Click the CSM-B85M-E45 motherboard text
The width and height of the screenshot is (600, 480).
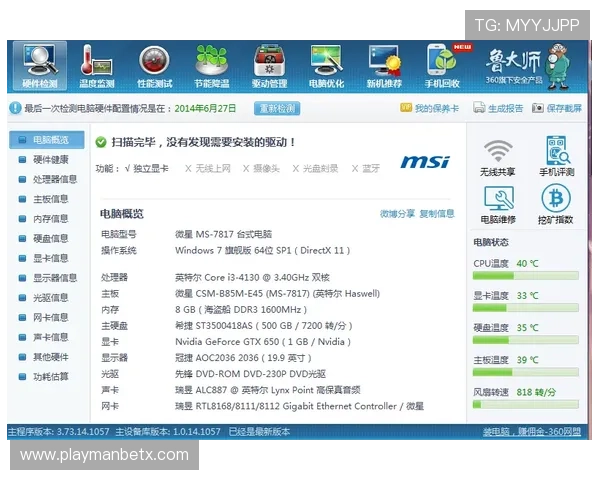(277, 294)
